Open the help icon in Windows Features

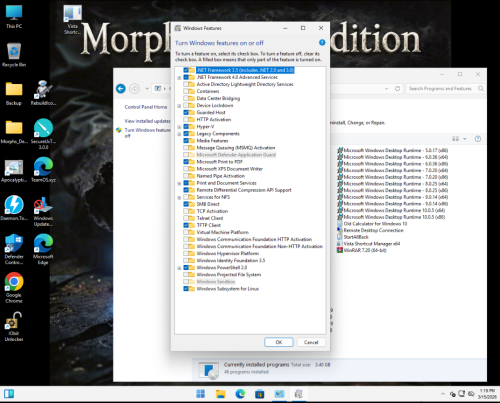[322, 42]
